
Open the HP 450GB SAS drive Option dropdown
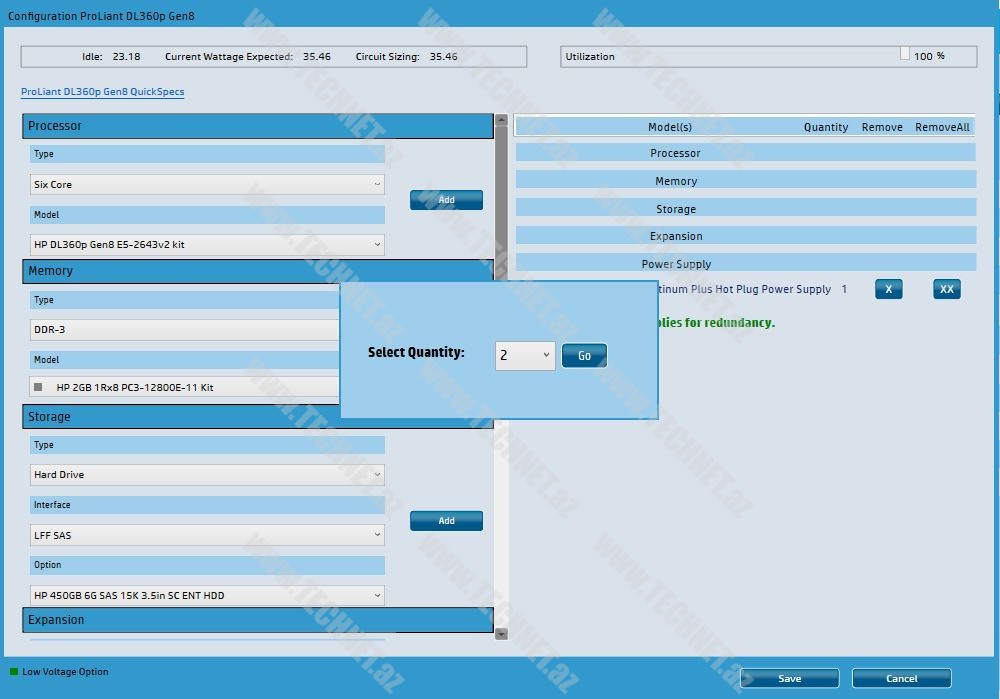click(x=207, y=596)
